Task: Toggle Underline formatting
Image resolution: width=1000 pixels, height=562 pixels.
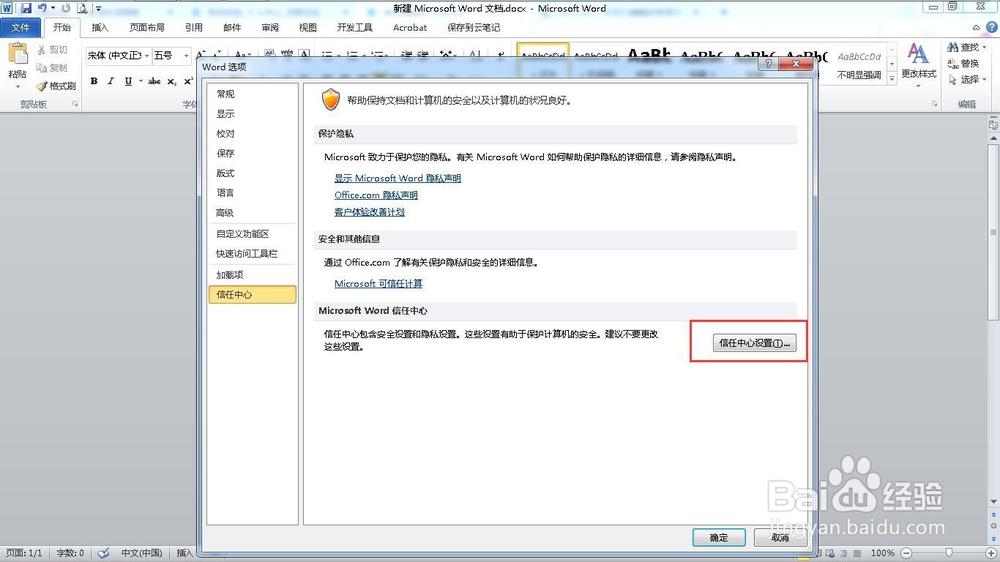Action: (x=128, y=81)
